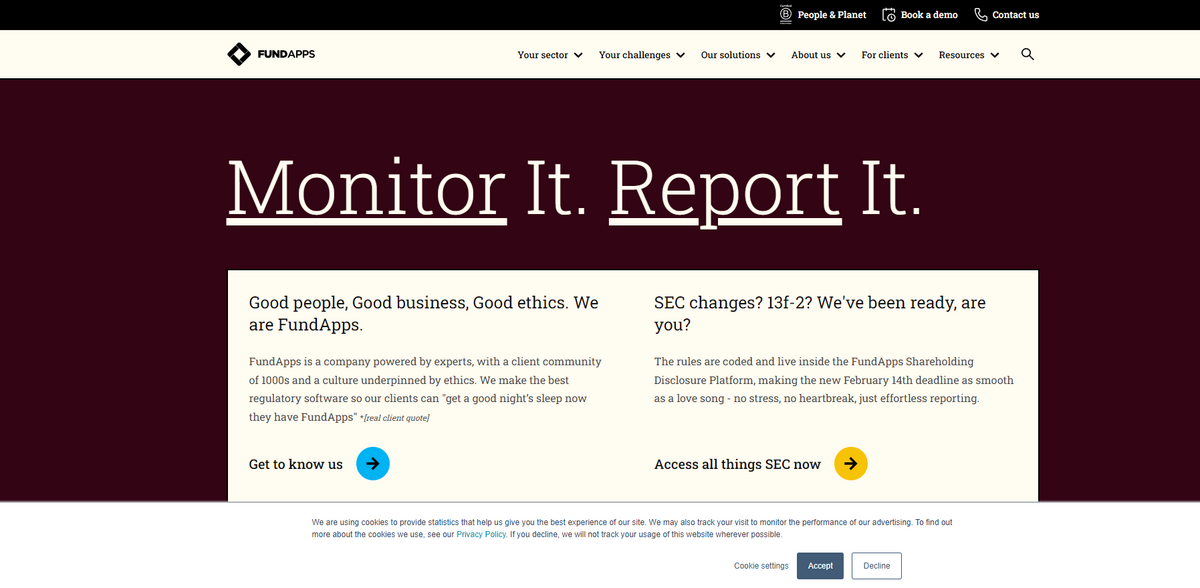The image size is (1200, 588).
Task: Open the search magnifier icon
Action: tap(1027, 54)
